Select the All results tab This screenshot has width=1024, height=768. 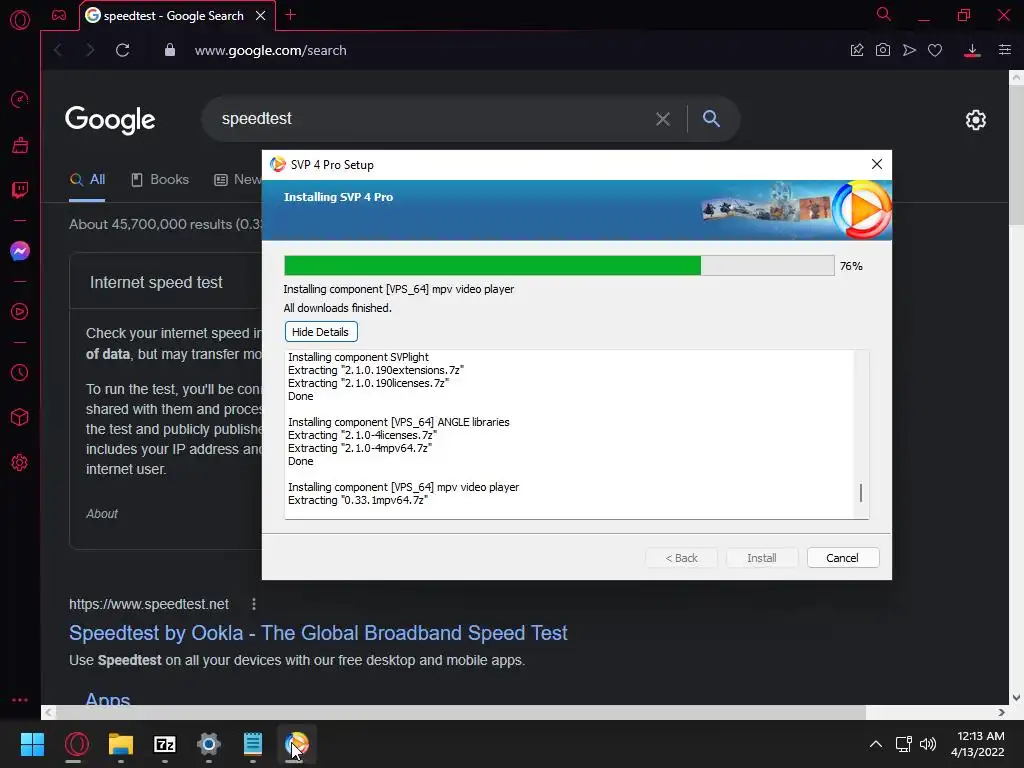(88, 180)
